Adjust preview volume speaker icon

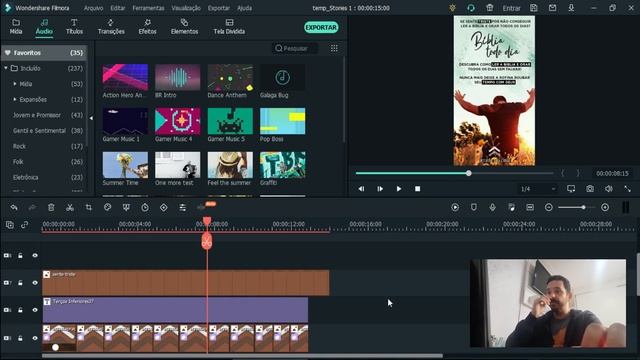tap(609, 189)
